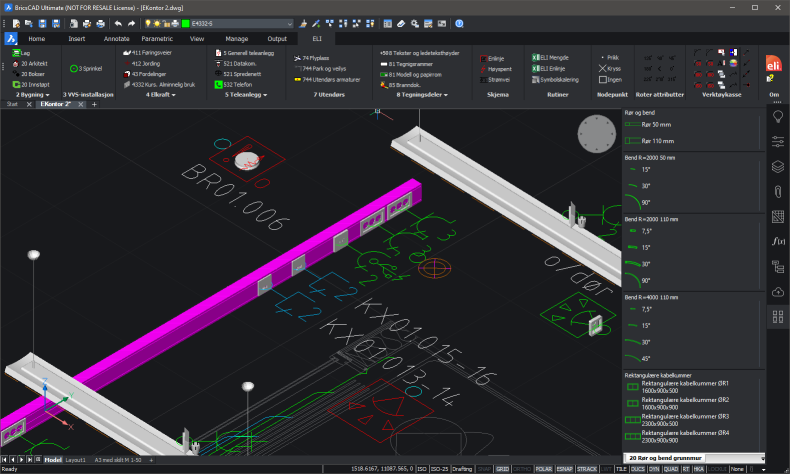790x474 pixels.
Task: Open the Structure tree panel icon
Action: point(777,266)
